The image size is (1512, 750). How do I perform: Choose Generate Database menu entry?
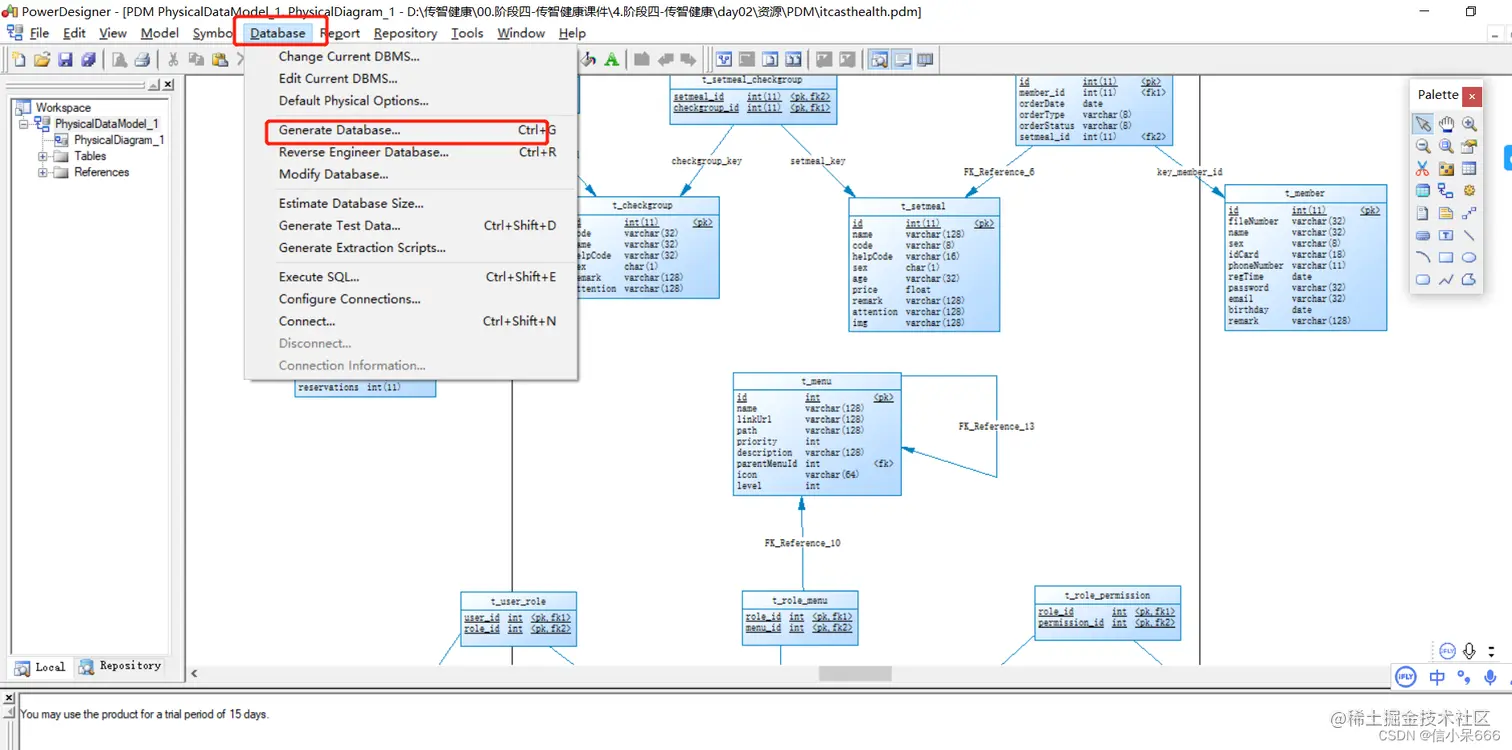tap(411, 130)
